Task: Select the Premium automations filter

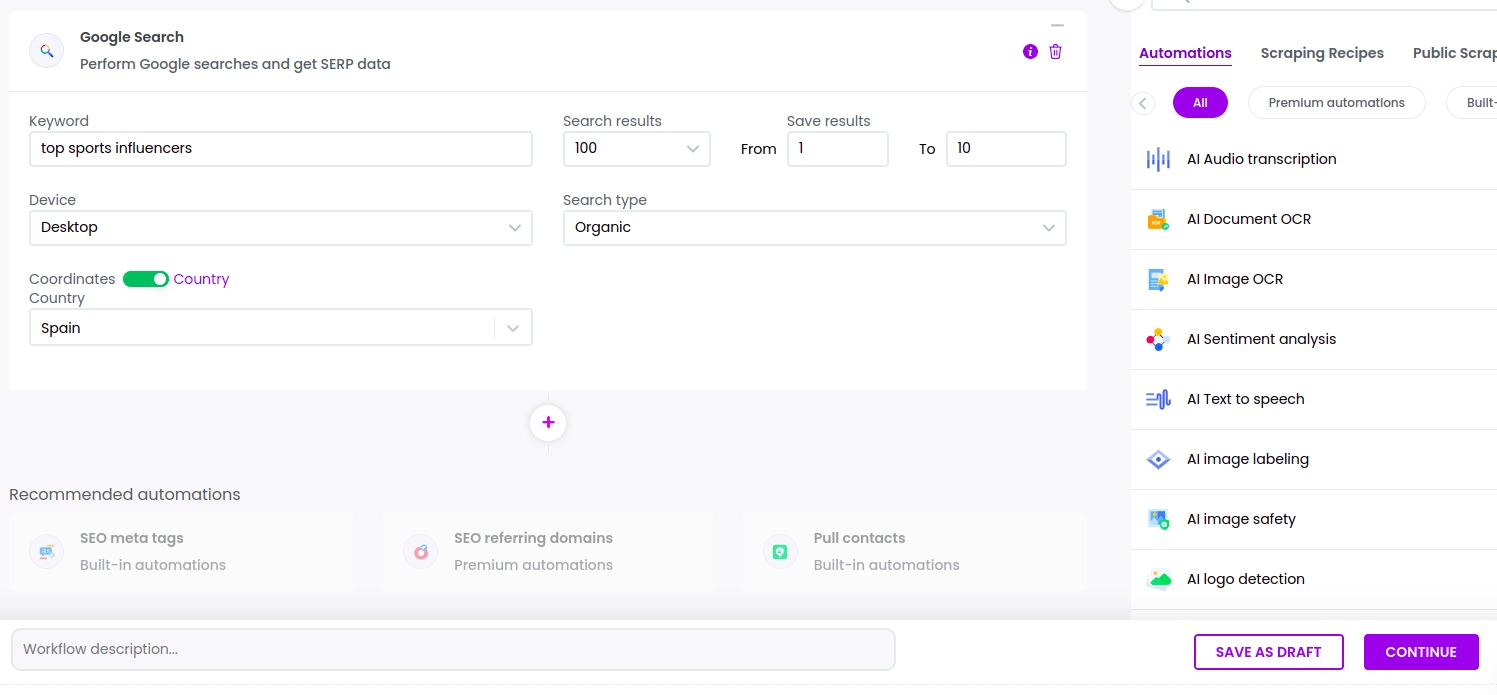Action: click(1336, 102)
